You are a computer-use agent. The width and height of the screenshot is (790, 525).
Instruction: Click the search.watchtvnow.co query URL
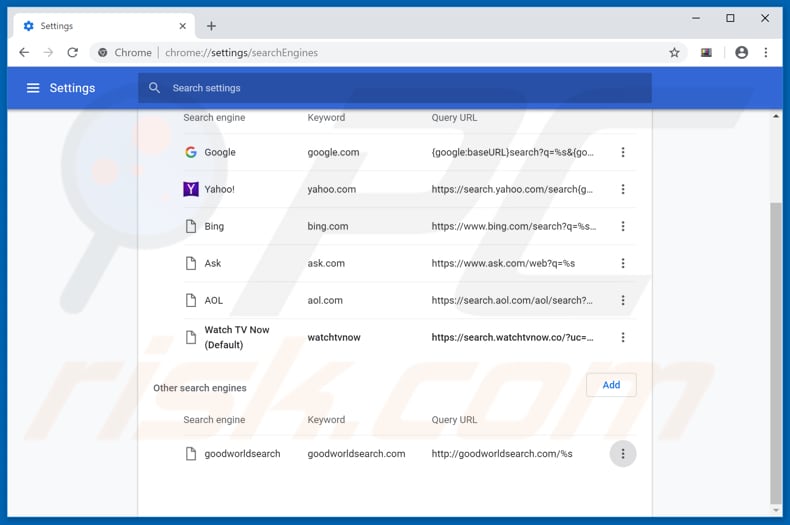(x=512, y=337)
